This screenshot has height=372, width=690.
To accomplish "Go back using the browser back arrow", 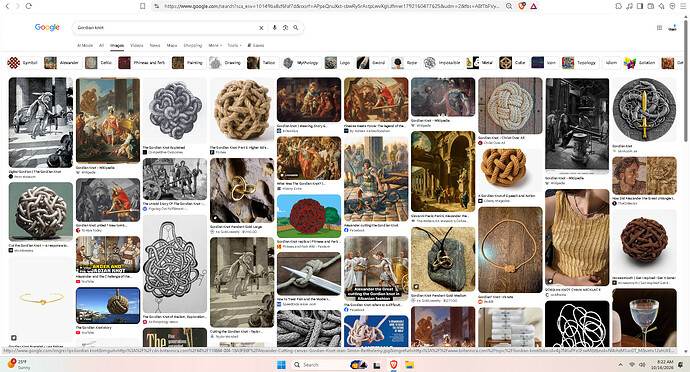I will [x=7, y=6].
